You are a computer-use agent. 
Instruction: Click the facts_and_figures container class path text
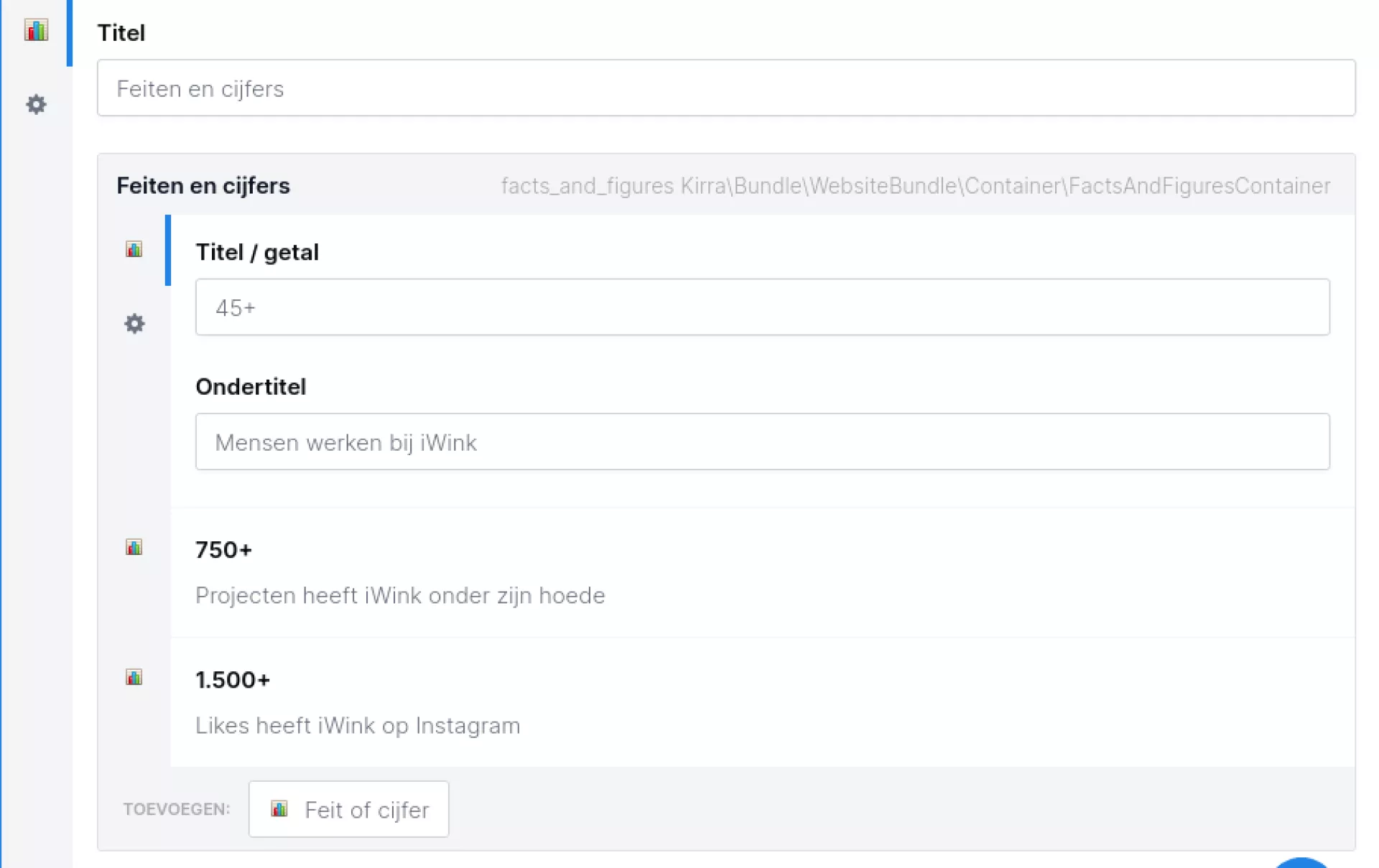coord(915,186)
